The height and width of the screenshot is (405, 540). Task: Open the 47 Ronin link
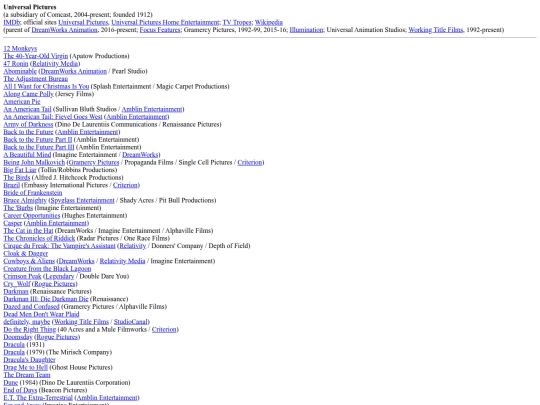click(x=16, y=64)
